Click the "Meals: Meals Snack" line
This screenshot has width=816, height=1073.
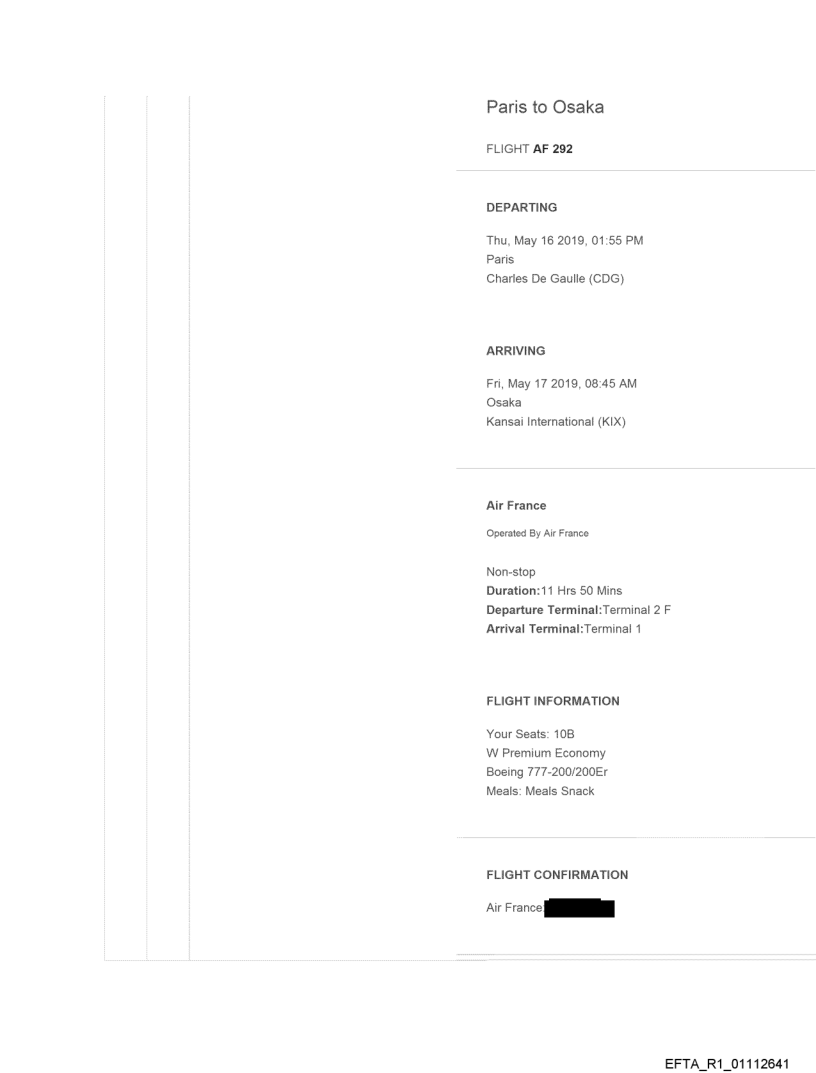[540, 791]
